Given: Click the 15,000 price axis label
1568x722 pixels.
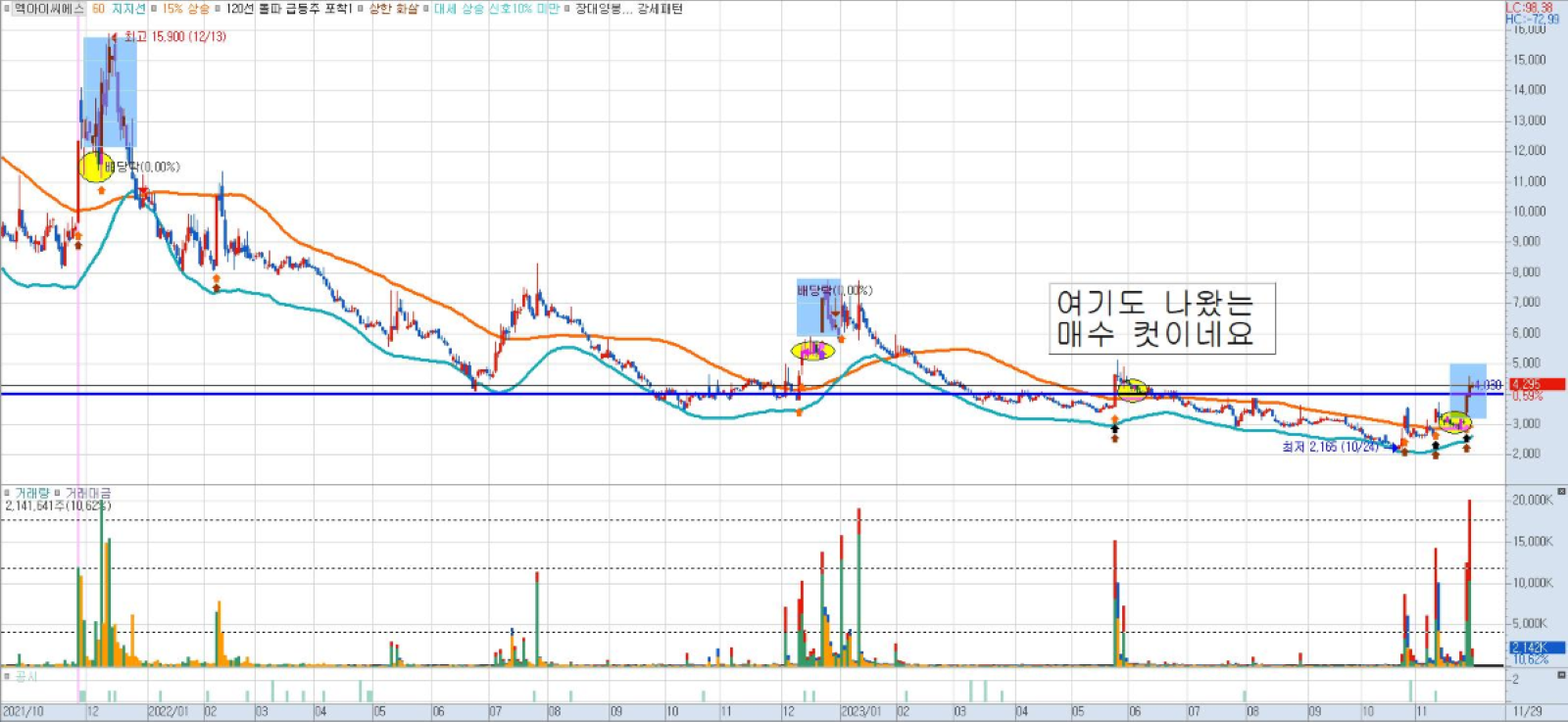Looking at the screenshot, I should (x=1530, y=60).
